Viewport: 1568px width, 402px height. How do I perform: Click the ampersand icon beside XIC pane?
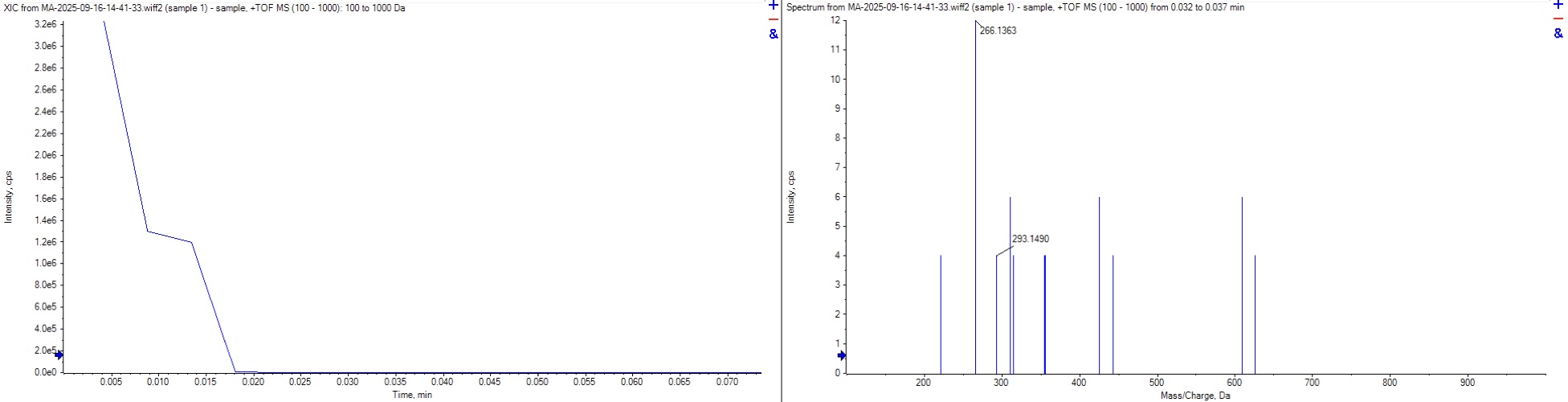tap(774, 34)
